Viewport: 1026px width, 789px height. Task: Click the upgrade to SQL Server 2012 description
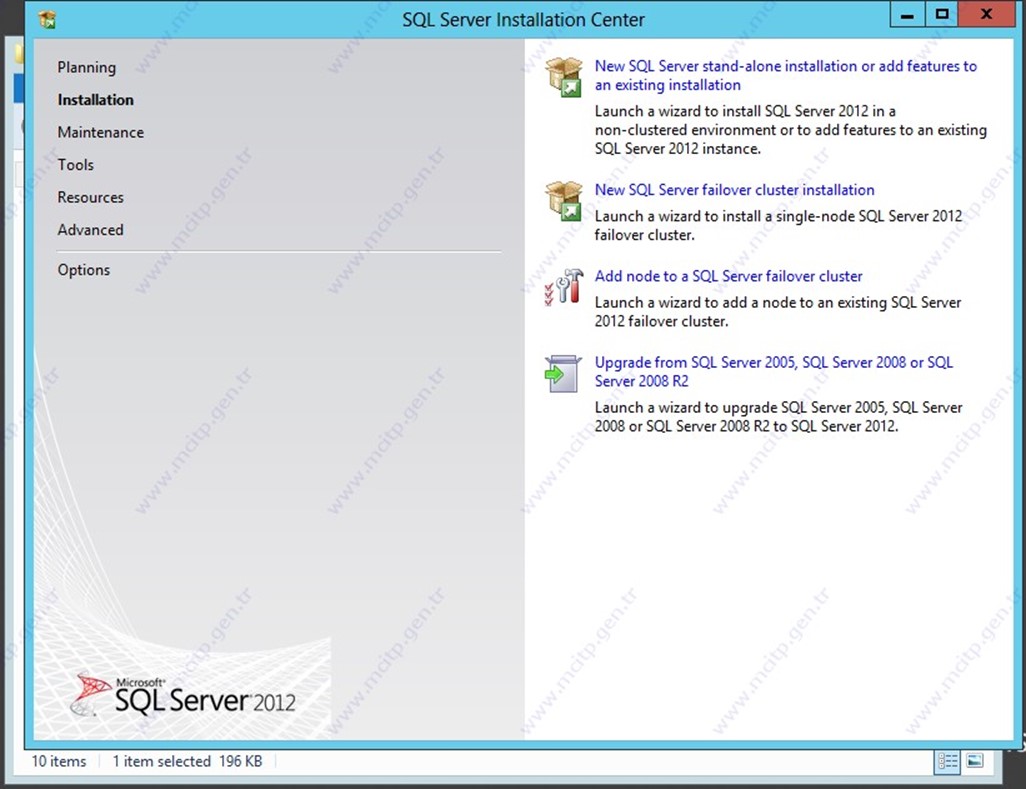778,417
